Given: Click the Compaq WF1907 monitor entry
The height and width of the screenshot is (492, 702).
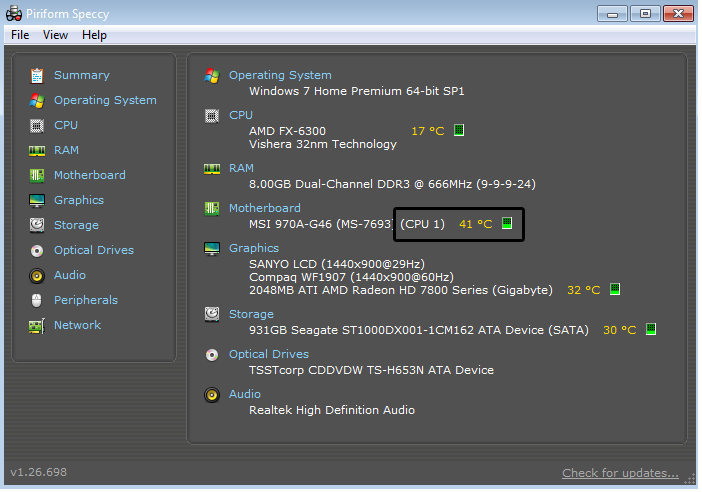Looking at the screenshot, I should point(351,278).
